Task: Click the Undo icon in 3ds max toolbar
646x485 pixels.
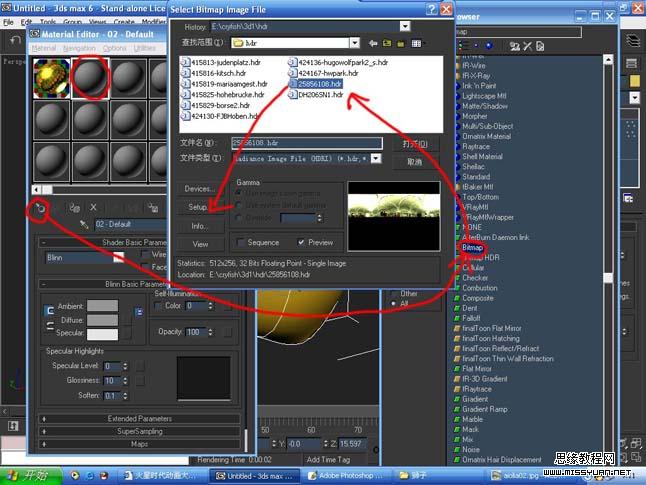Action: (15, 40)
